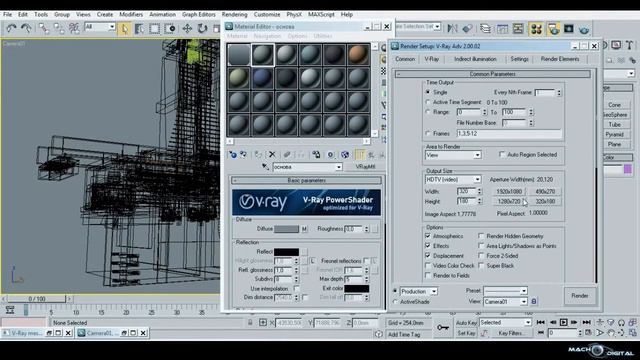640x360 pixels.
Task: Click the Exit color swatch
Action: (x=356, y=288)
